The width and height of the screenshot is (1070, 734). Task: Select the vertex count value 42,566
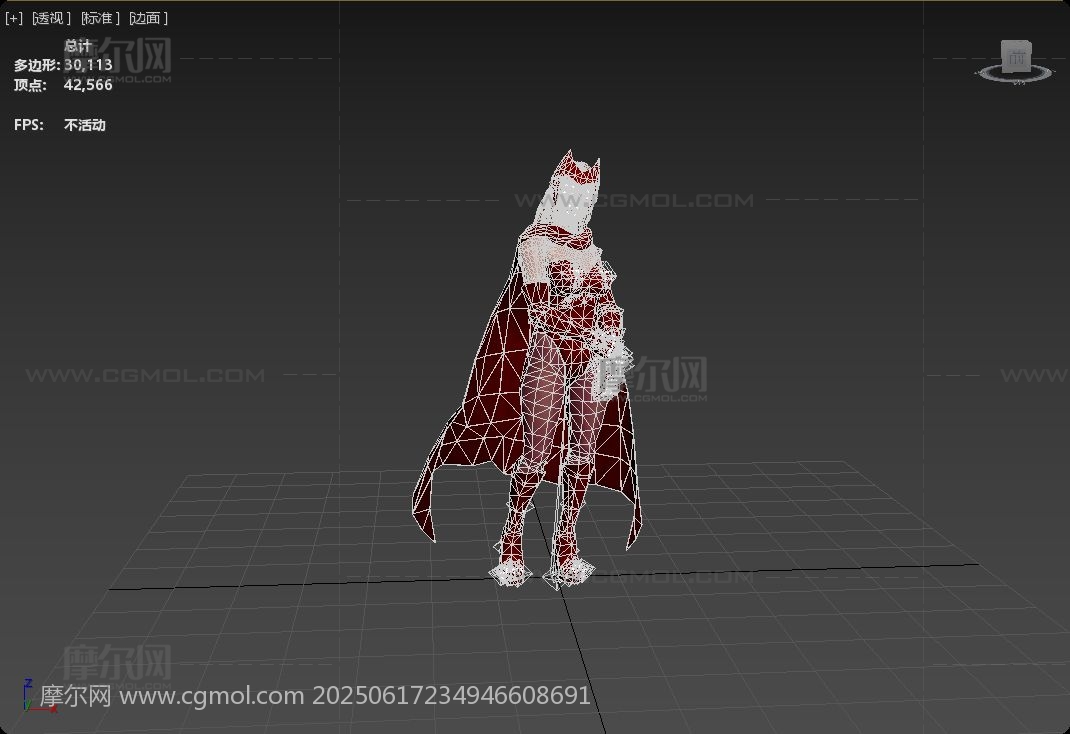[x=88, y=85]
